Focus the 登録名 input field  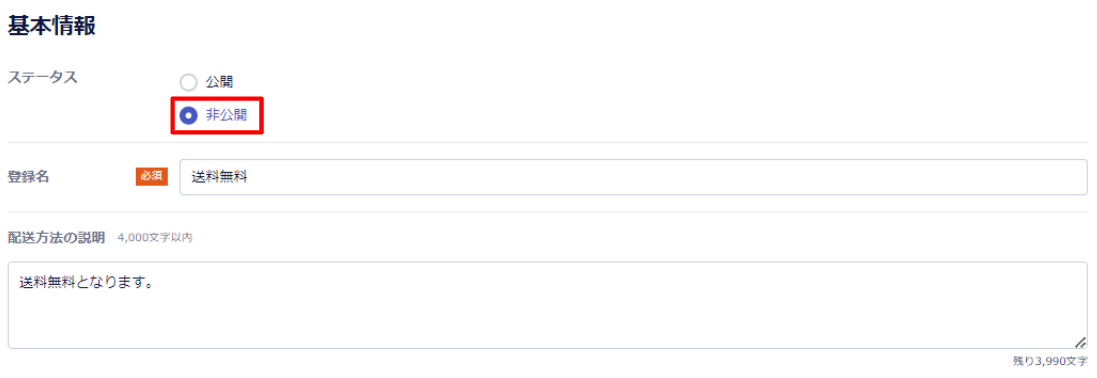(x=634, y=177)
